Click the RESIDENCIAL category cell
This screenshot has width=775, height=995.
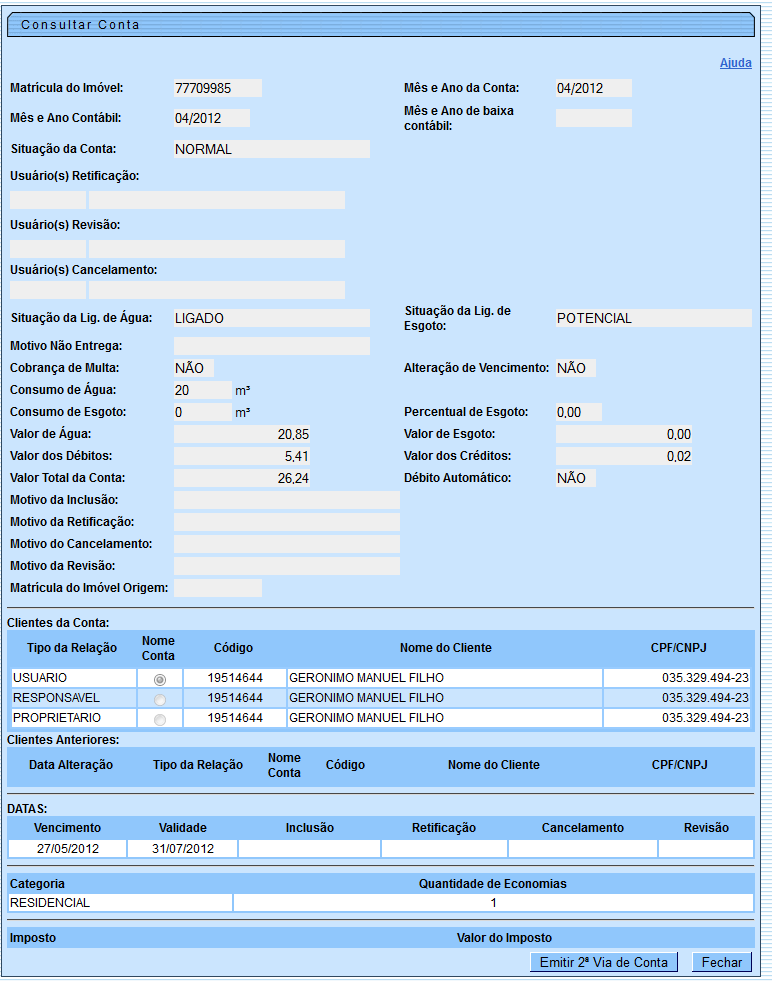(x=120, y=903)
